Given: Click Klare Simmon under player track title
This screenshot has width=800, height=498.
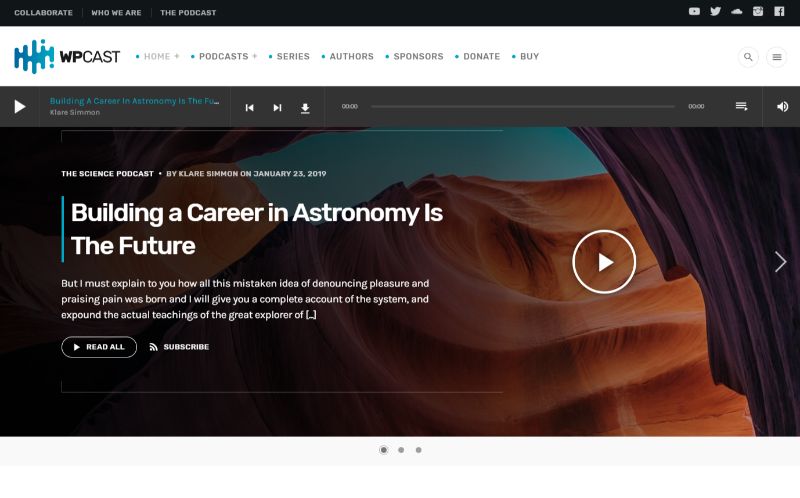Looking at the screenshot, I should coord(75,112).
